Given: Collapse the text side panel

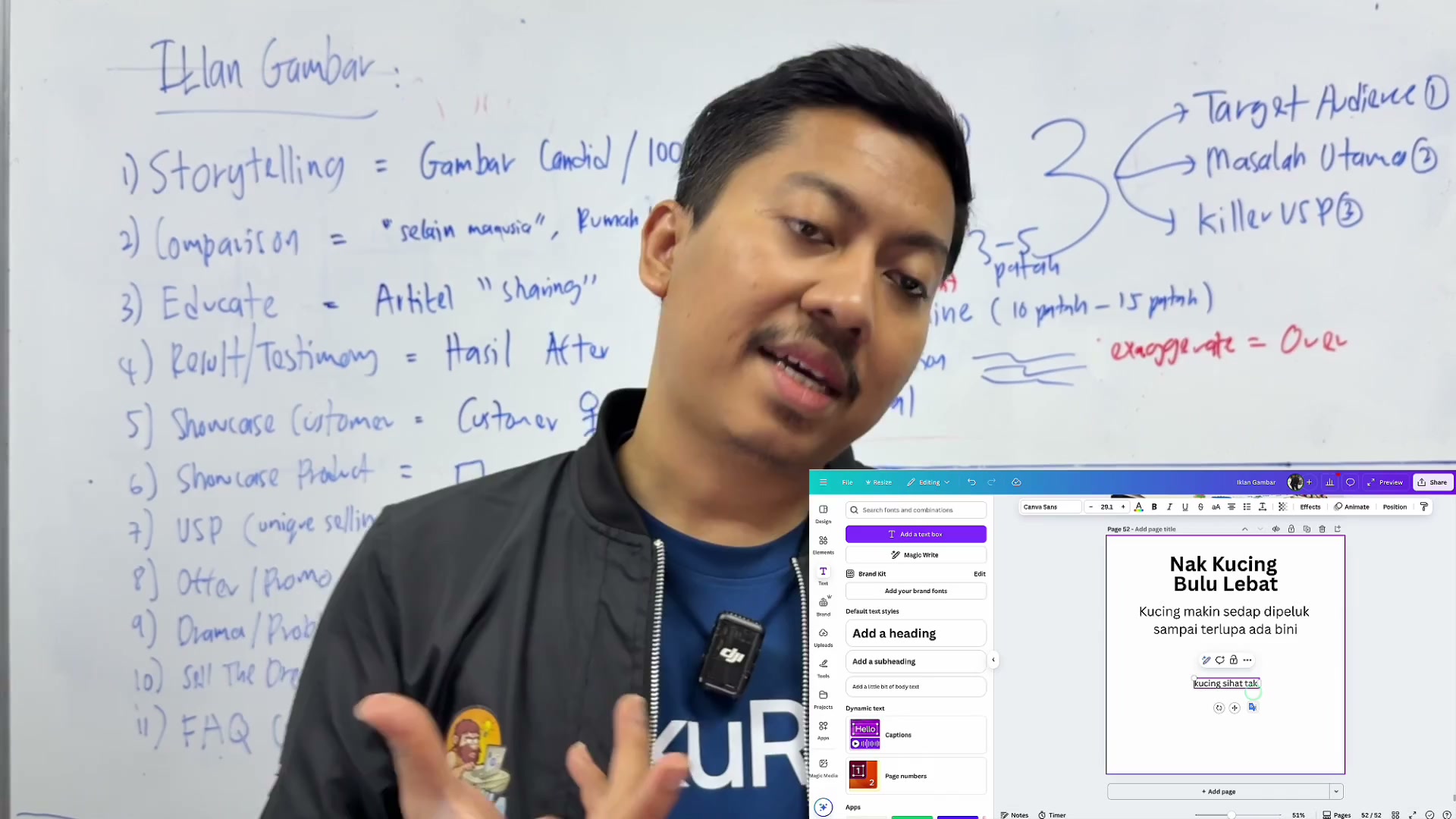Looking at the screenshot, I should (x=993, y=660).
